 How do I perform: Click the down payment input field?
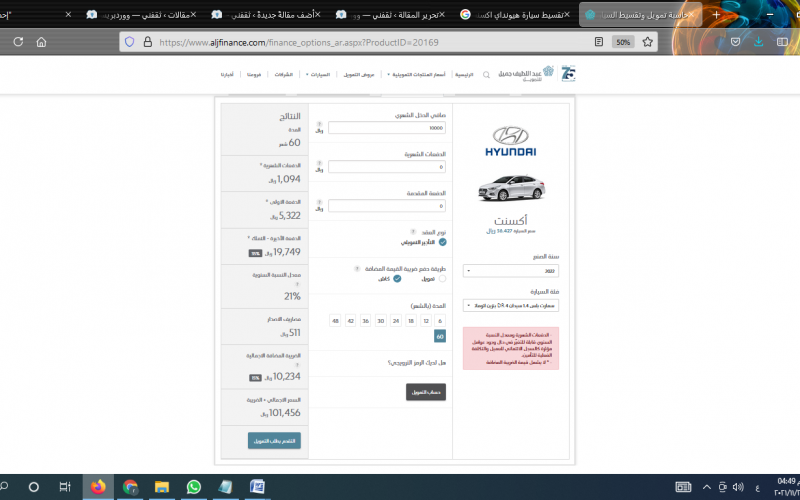pyautogui.click(x=387, y=206)
